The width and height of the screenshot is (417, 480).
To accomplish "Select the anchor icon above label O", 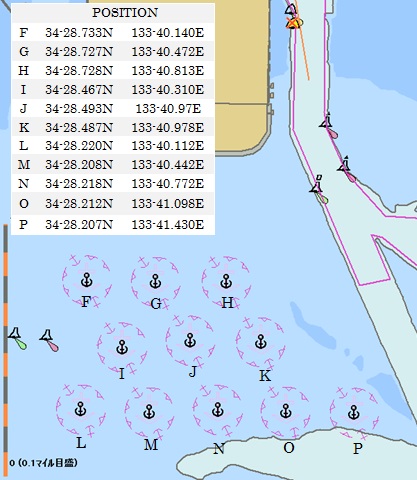I will coord(286,411).
